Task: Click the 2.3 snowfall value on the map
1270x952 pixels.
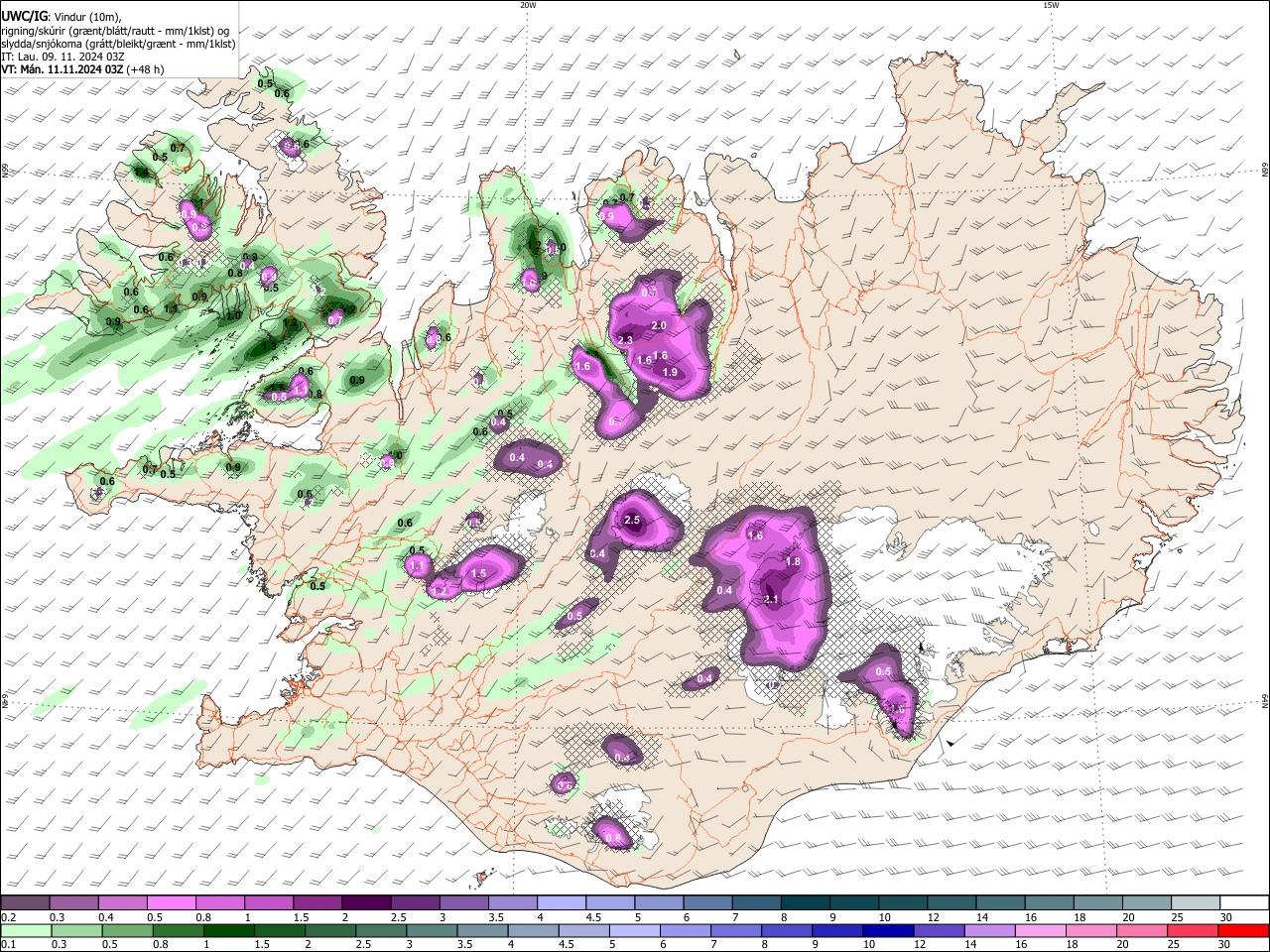Action: (625, 341)
